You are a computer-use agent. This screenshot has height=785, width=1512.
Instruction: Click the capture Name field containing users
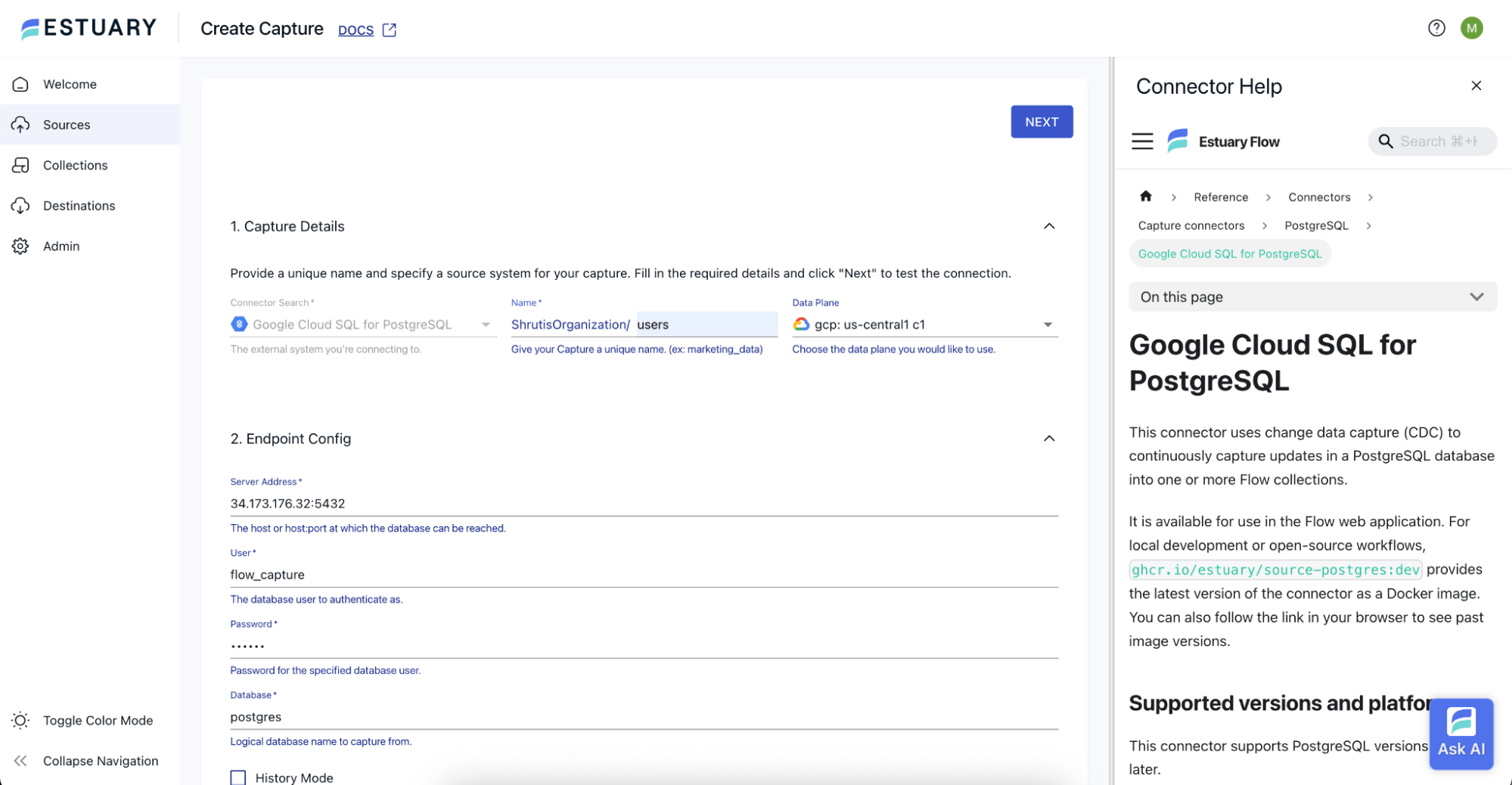click(706, 324)
